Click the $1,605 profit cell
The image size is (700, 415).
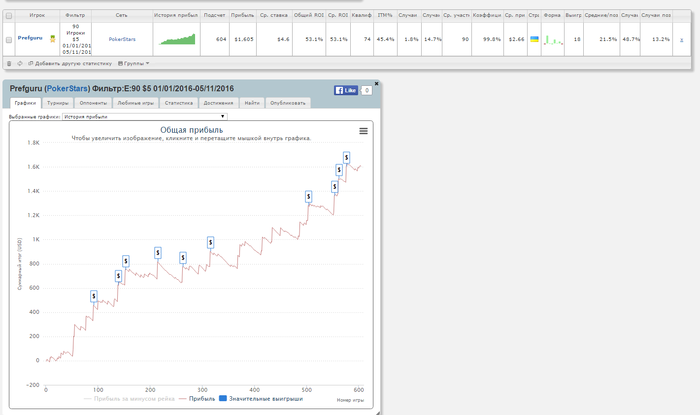point(244,39)
